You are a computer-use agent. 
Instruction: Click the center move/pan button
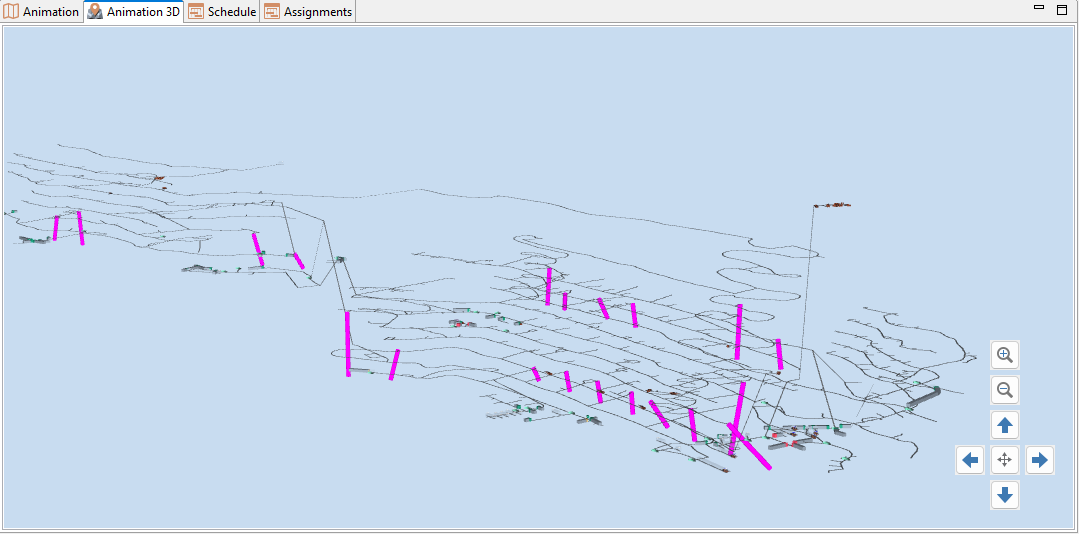pos(1005,460)
